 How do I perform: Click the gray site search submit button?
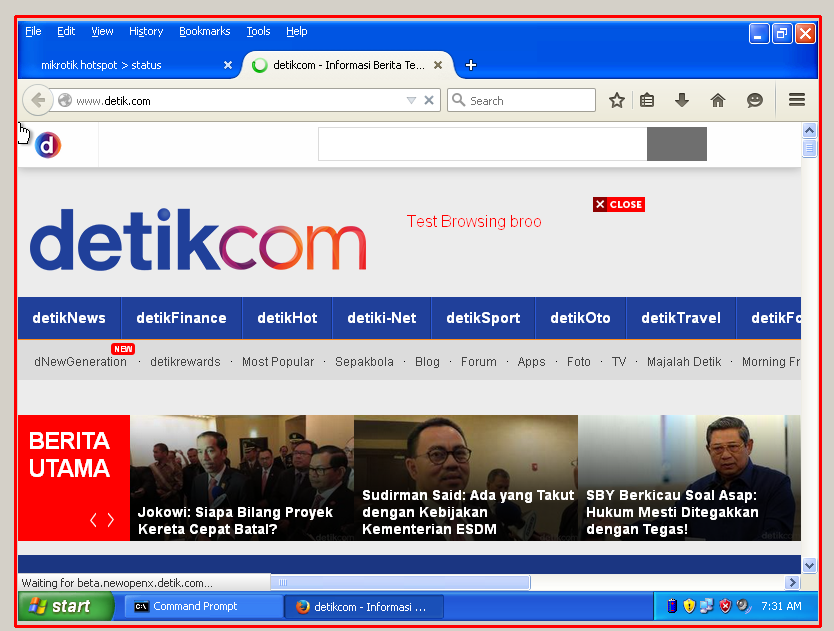677,144
